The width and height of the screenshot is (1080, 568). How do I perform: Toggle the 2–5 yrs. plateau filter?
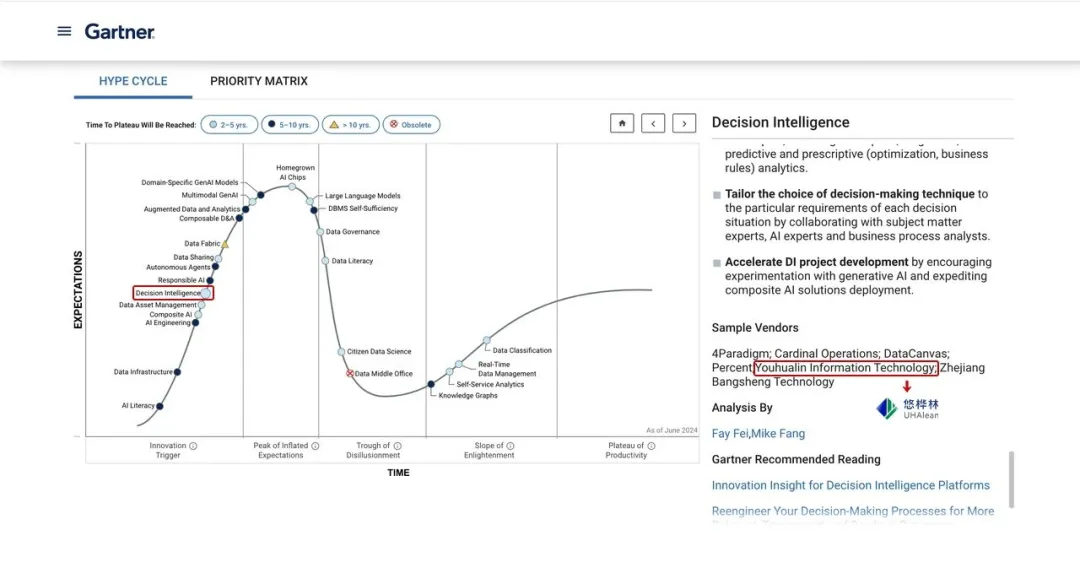tap(228, 125)
